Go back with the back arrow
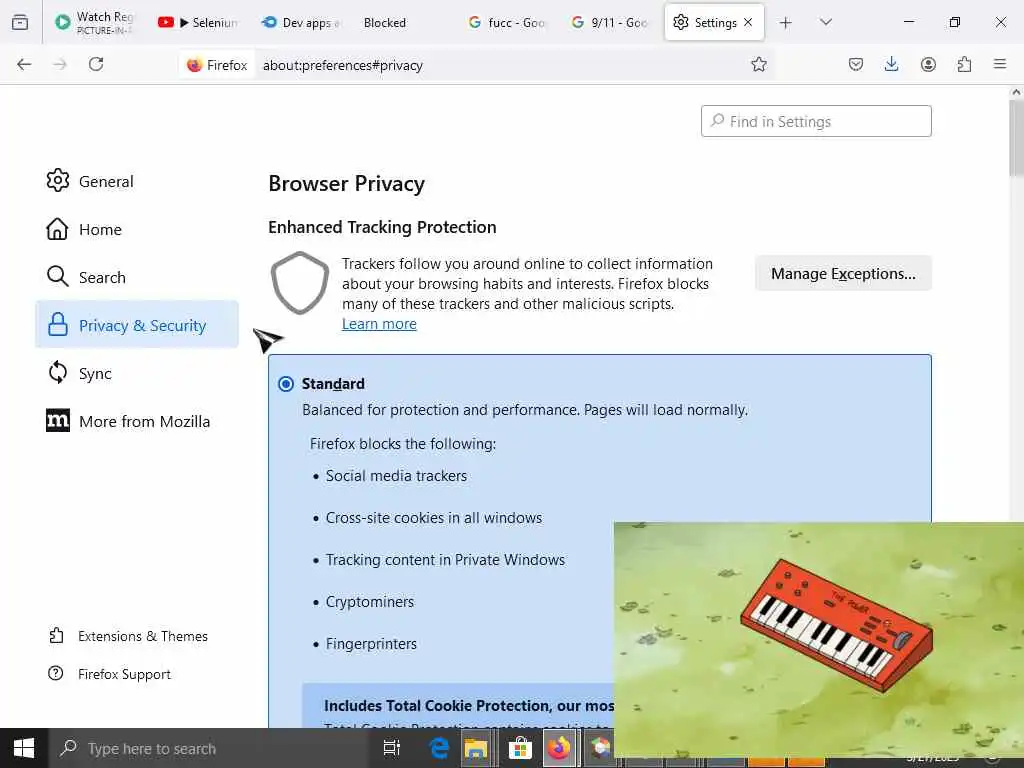1024x768 pixels. (x=24, y=64)
